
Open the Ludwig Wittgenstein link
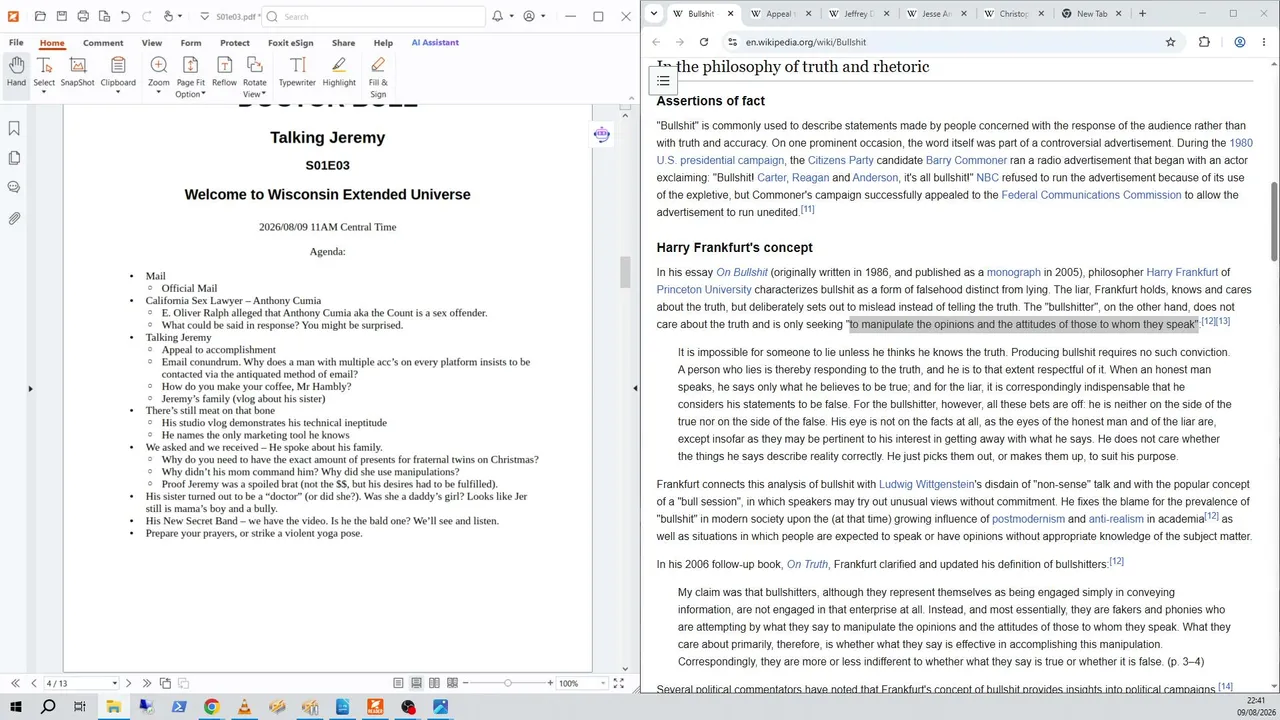tap(926, 484)
